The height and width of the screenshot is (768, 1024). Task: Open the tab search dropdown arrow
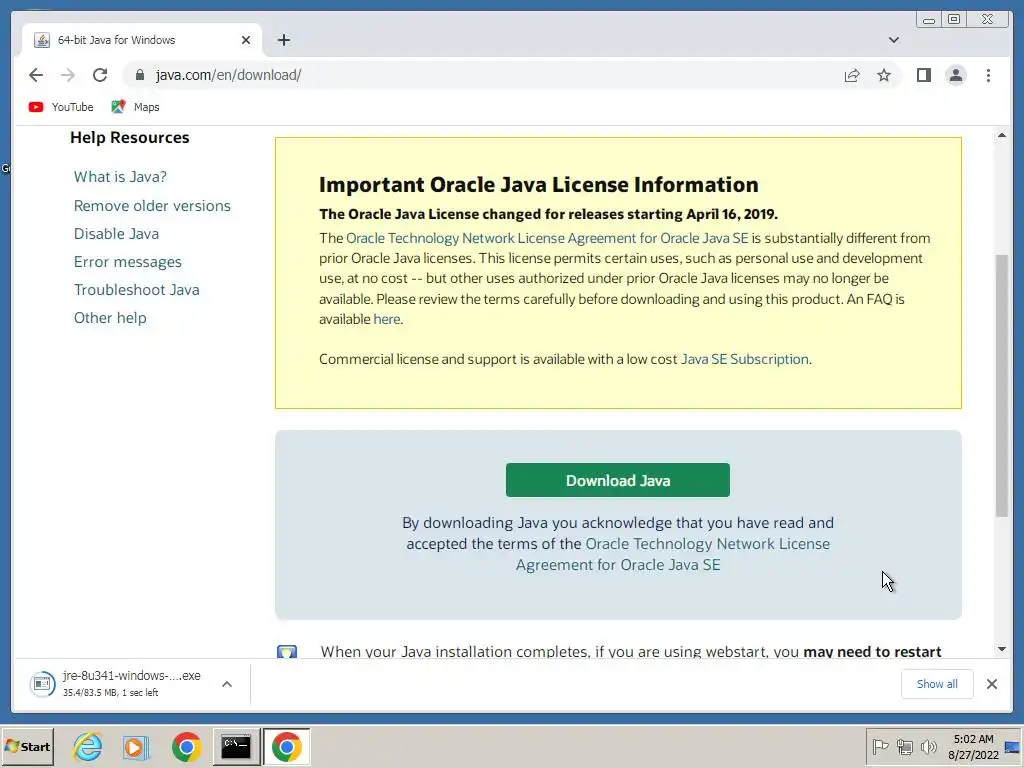coord(893,40)
